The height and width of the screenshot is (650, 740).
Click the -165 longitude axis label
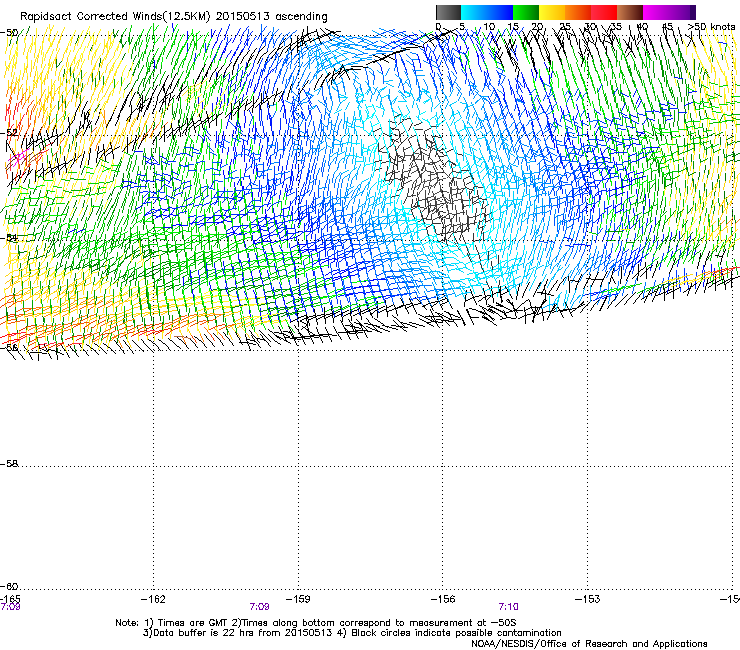click(x=11, y=599)
